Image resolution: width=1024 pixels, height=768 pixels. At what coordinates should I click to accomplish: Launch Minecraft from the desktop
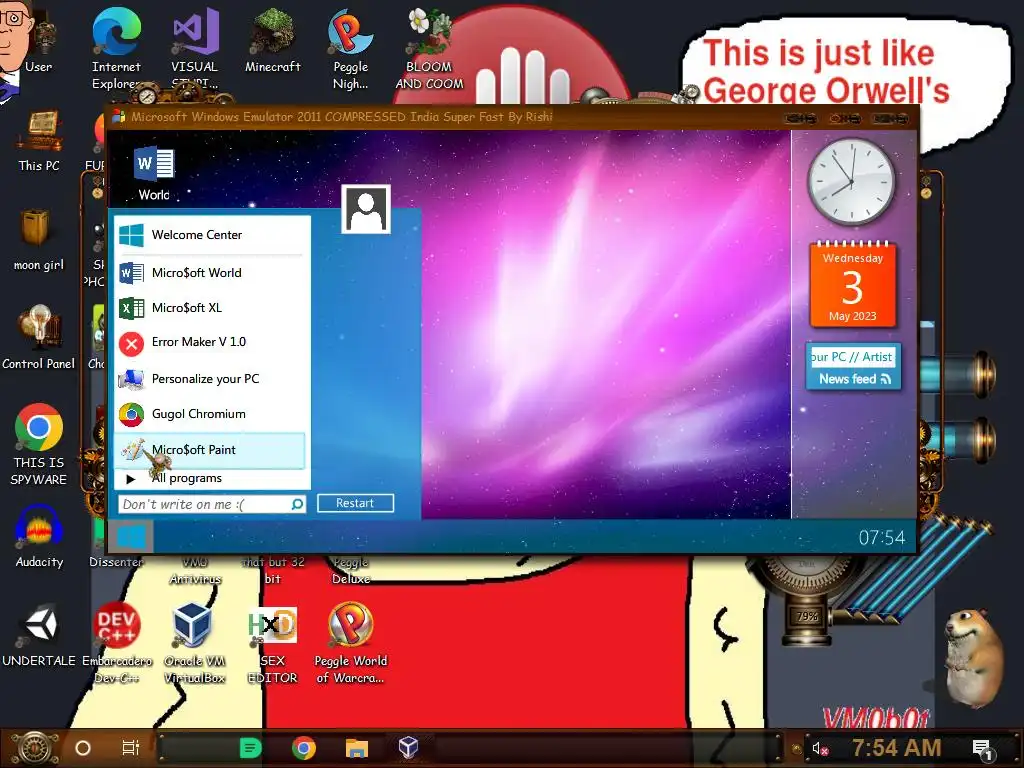[x=272, y=40]
